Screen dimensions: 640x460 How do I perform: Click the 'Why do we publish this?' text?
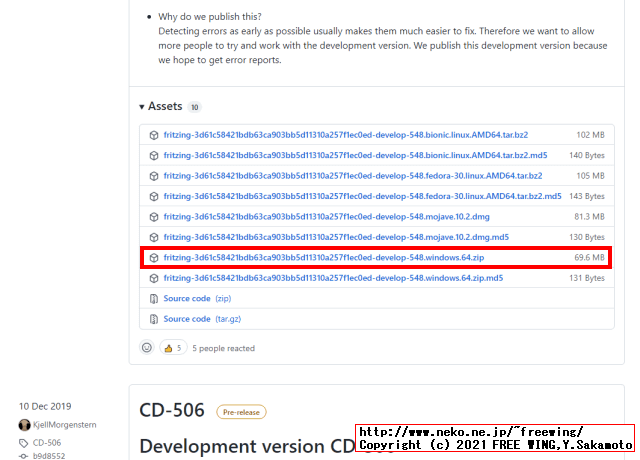[x=210, y=17]
